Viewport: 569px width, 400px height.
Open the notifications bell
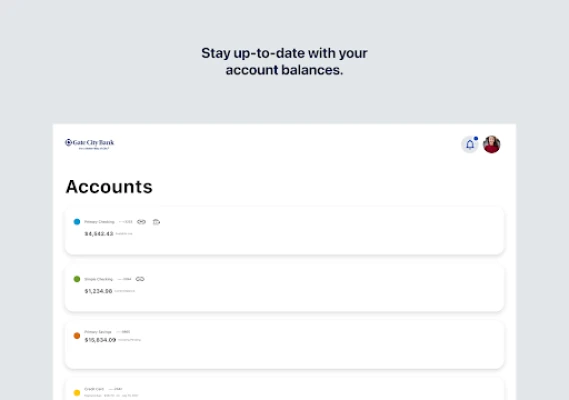(470, 144)
